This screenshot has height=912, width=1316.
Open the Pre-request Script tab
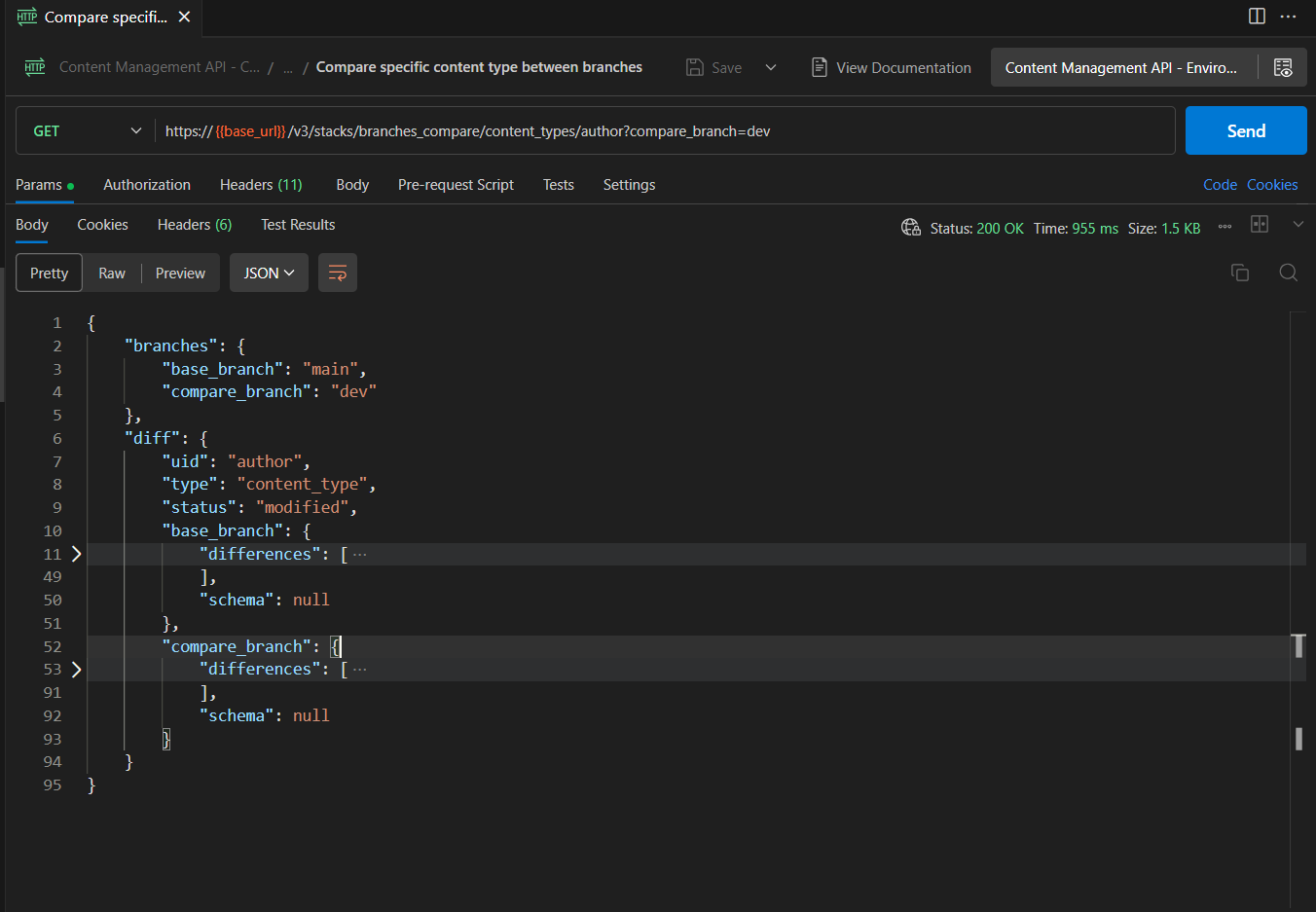(x=456, y=185)
